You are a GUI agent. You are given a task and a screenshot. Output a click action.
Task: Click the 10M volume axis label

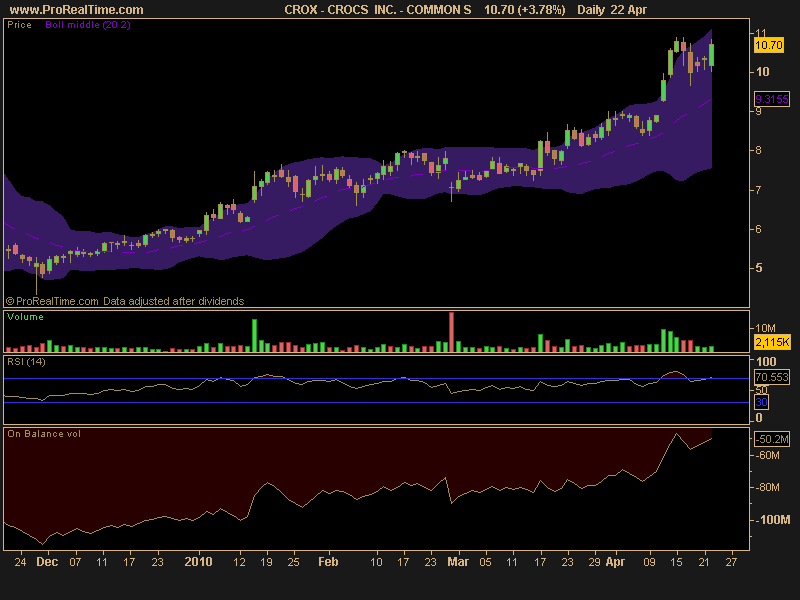766,328
